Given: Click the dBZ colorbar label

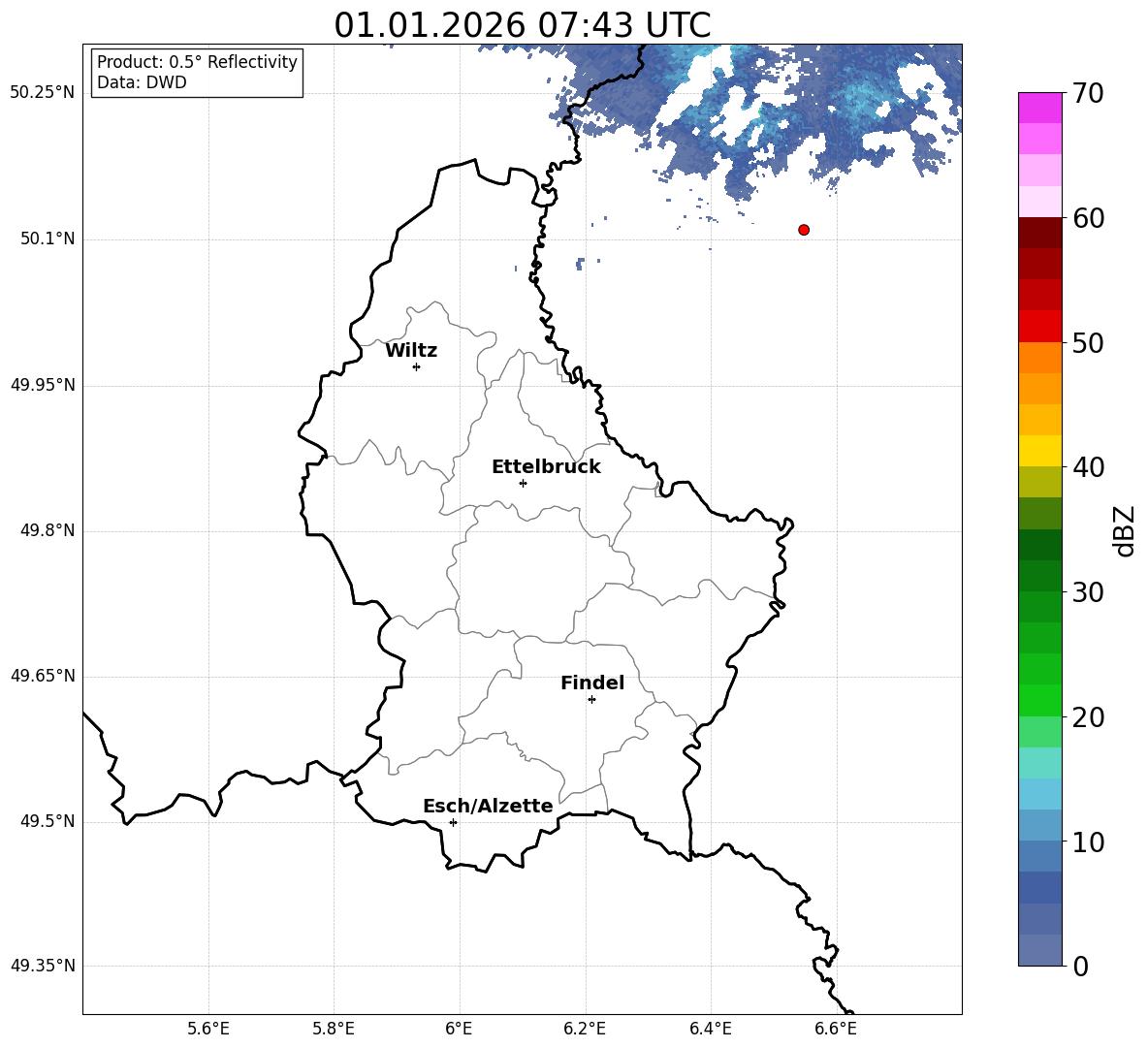Looking at the screenshot, I should [1126, 531].
